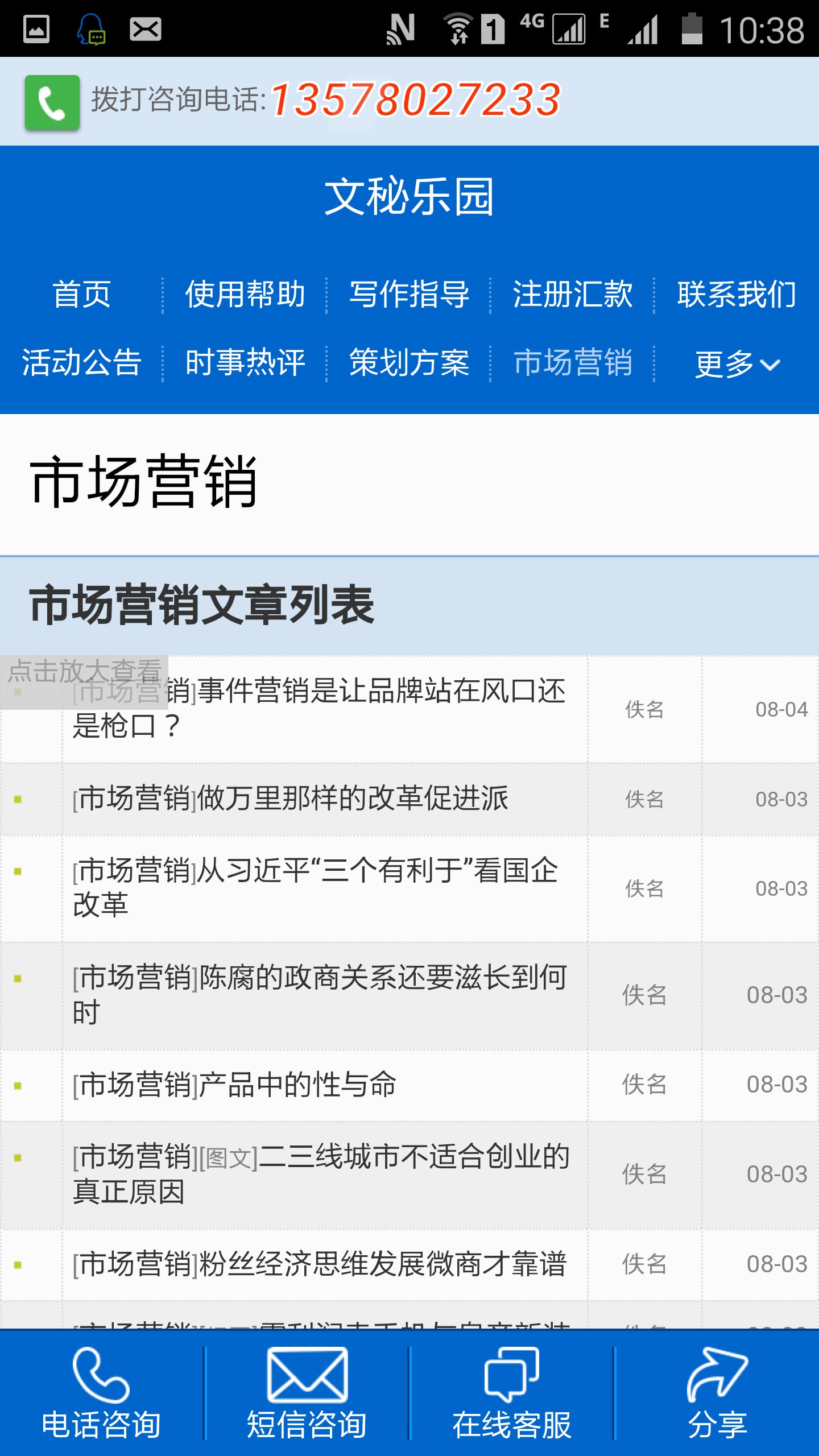
Task: Open the 使用帮助 menu item
Action: (x=245, y=295)
